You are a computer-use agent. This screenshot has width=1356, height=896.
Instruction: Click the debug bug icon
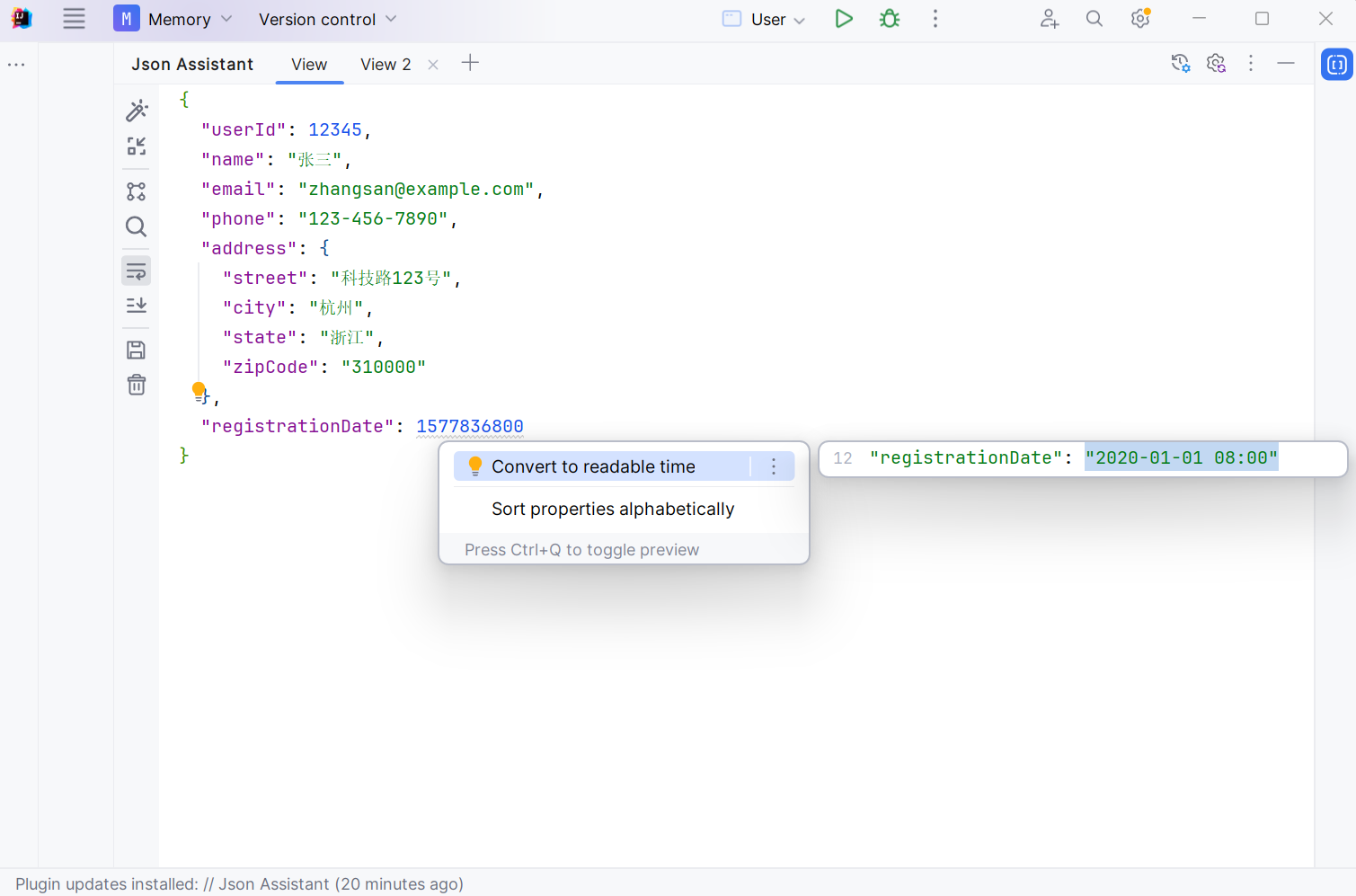tap(890, 19)
